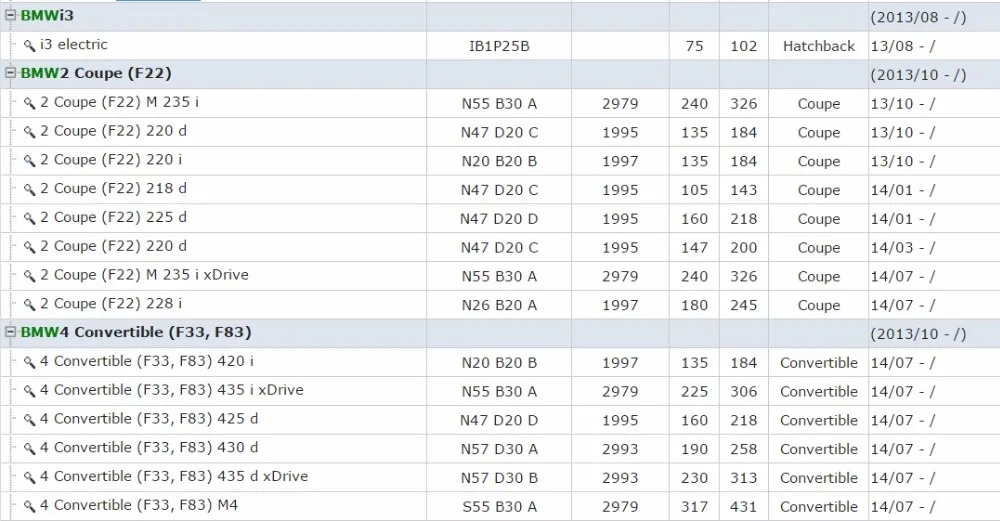Select the BMWi3 group header label

tap(47, 16)
